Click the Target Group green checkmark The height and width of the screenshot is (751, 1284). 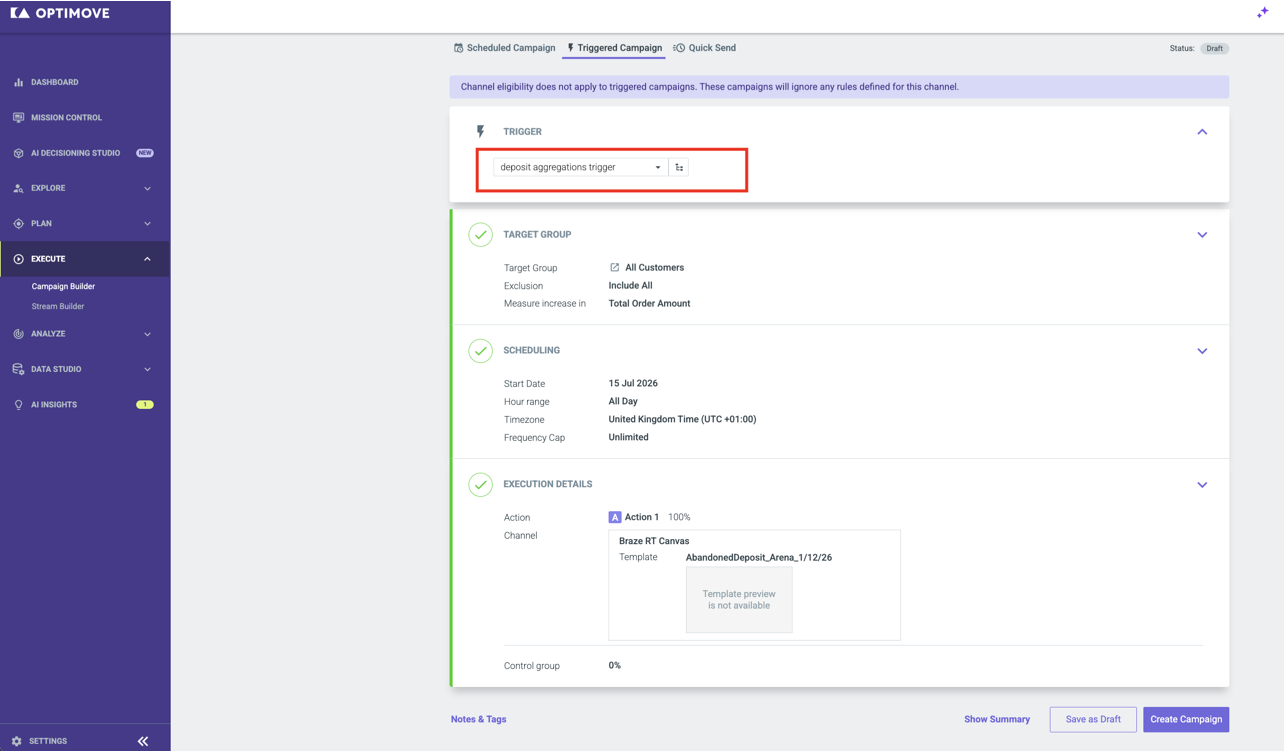coord(481,235)
